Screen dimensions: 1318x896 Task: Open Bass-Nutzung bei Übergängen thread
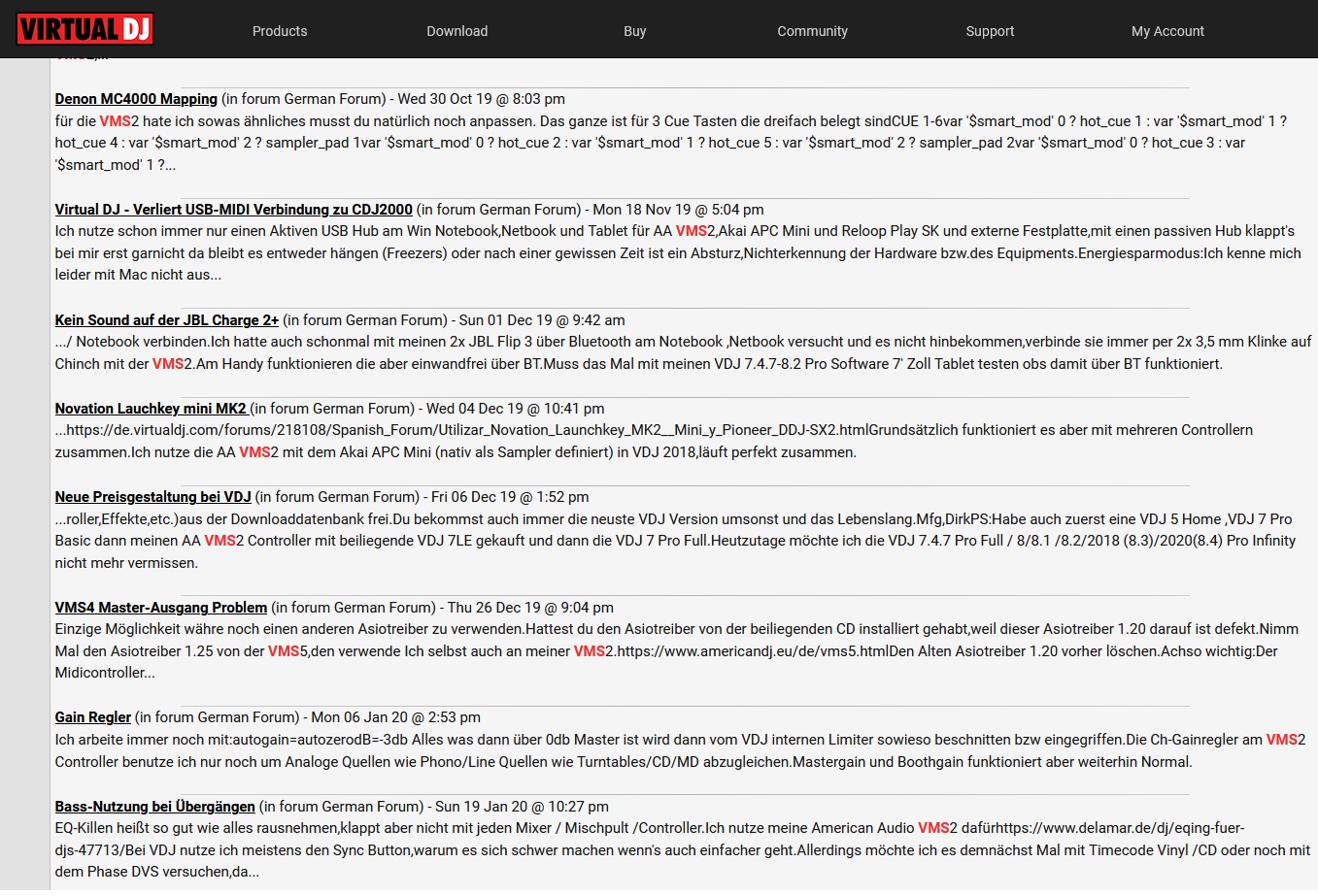pyautogui.click(x=155, y=807)
